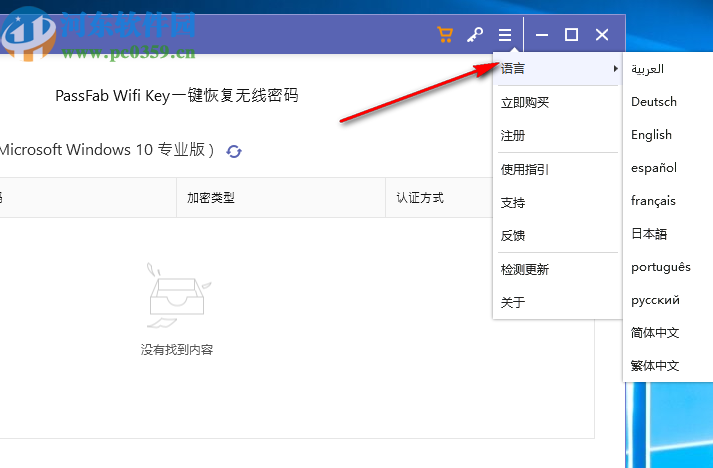Switch language to español

tap(653, 168)
